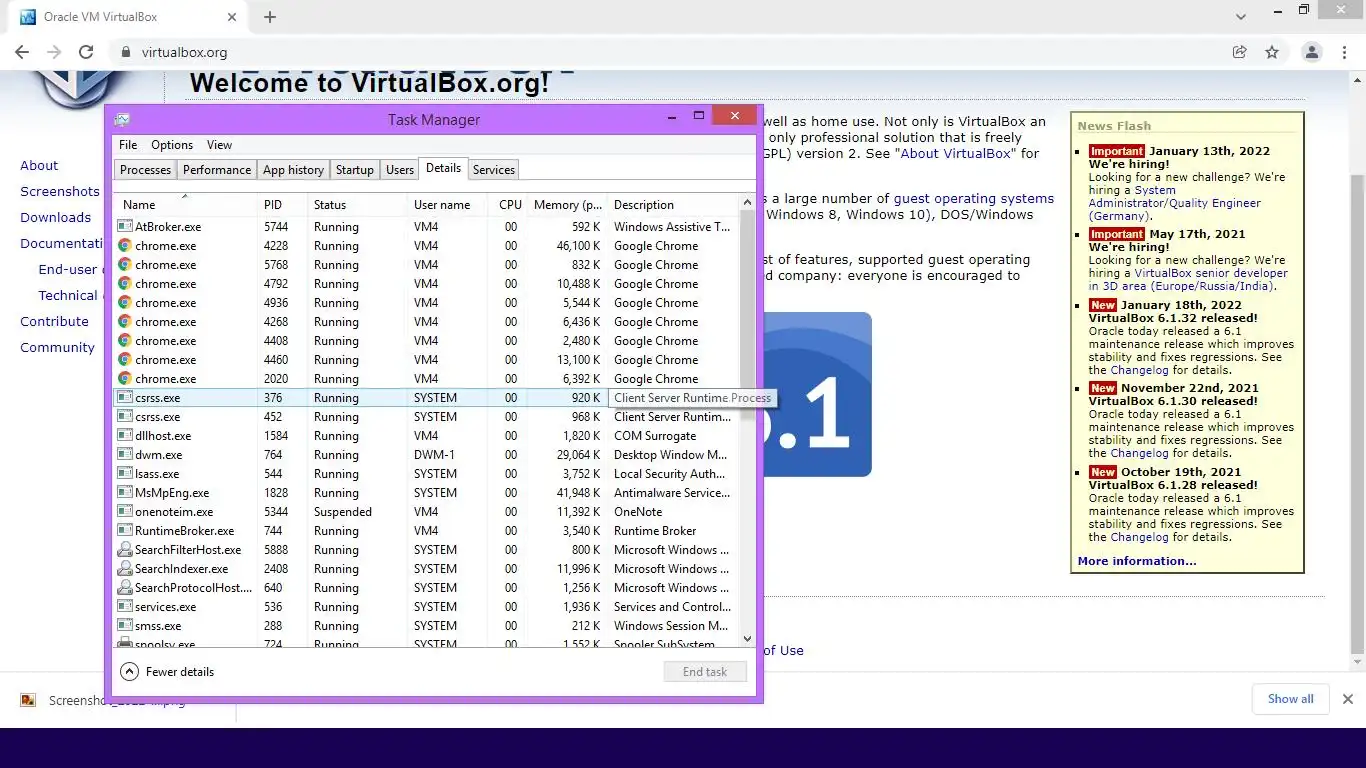The width and height of the screenshot is (1366, 768).
Task: Open the Screenshots link in sidebar
Action: [60, 192]
